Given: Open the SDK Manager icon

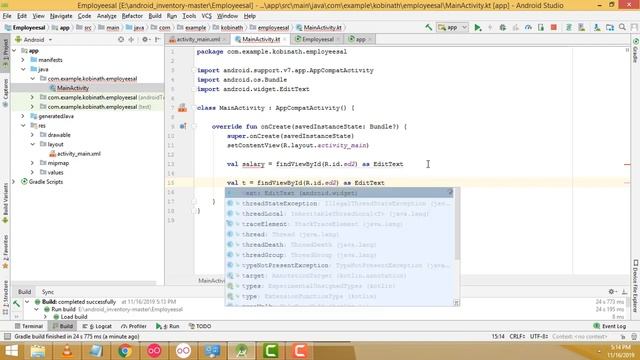Looking at the screenshot, I should coord(597,27).
